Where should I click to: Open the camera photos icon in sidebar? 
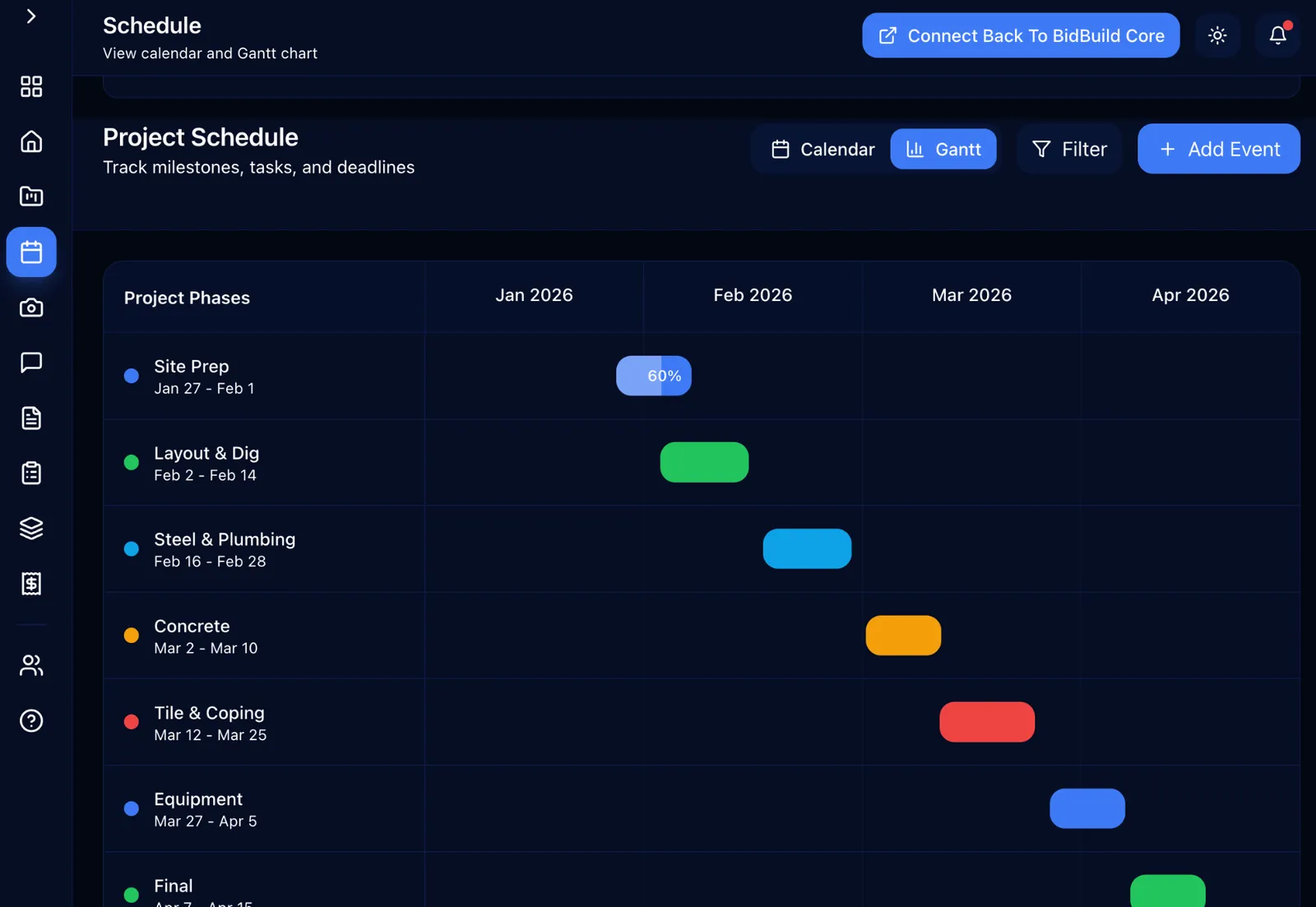pyautogui.click(x=31, y=308)
